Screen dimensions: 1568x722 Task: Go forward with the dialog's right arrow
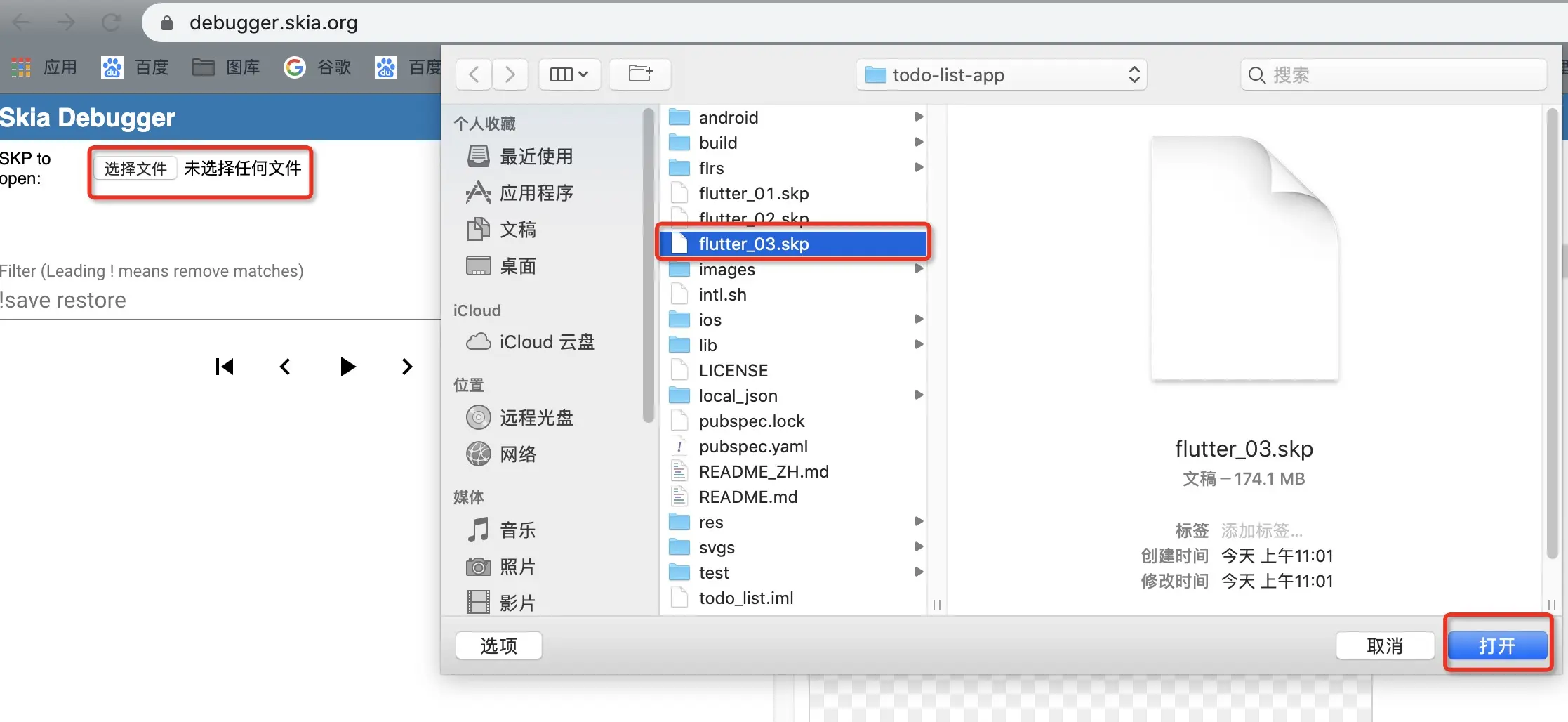point(510,74)
